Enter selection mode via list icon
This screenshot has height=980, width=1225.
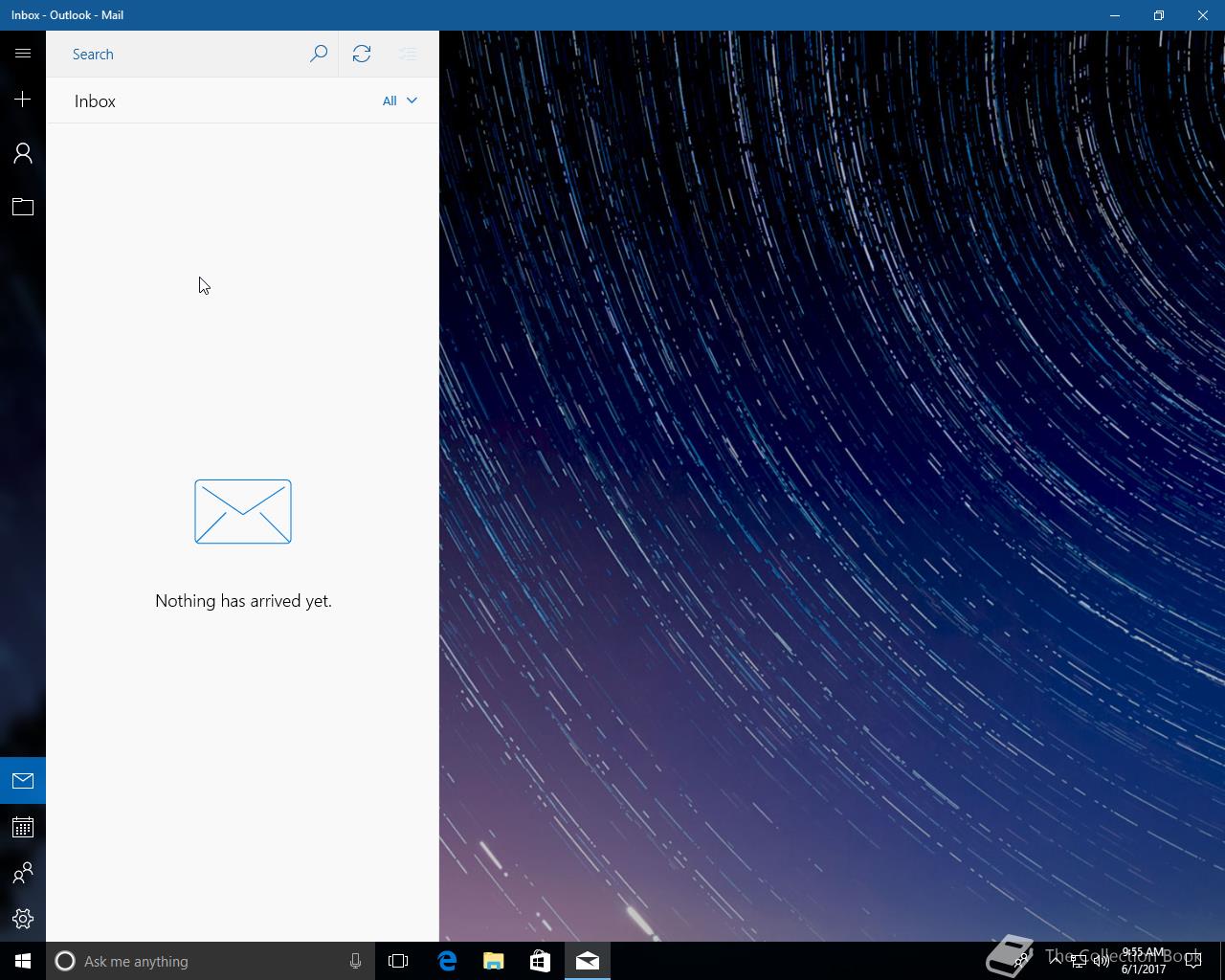(408, 54)
